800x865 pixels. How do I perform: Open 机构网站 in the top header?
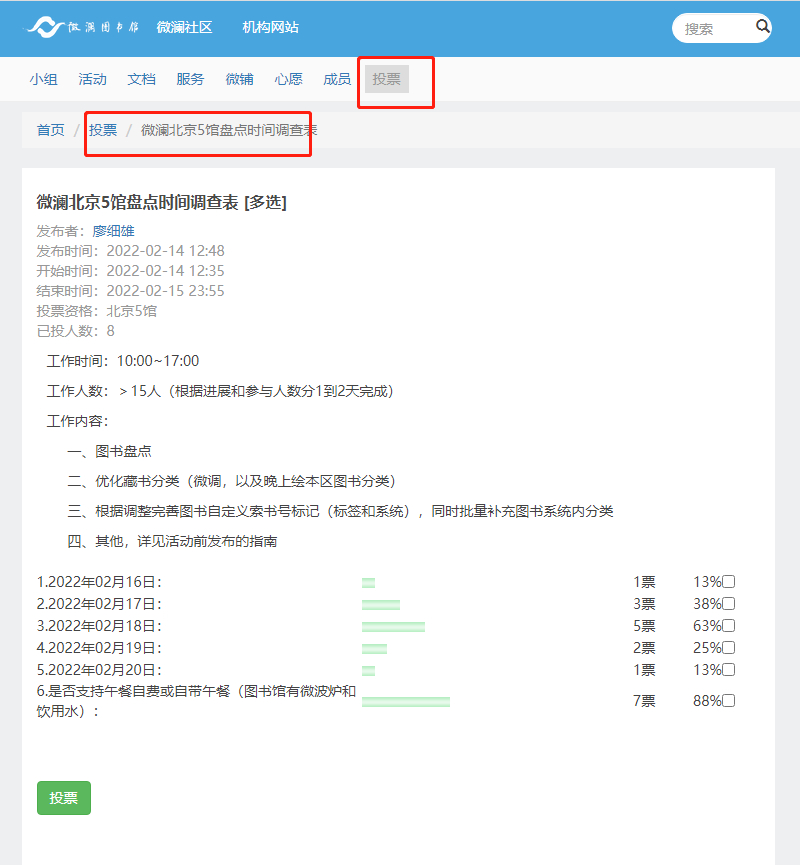click(x=270, y=27)
